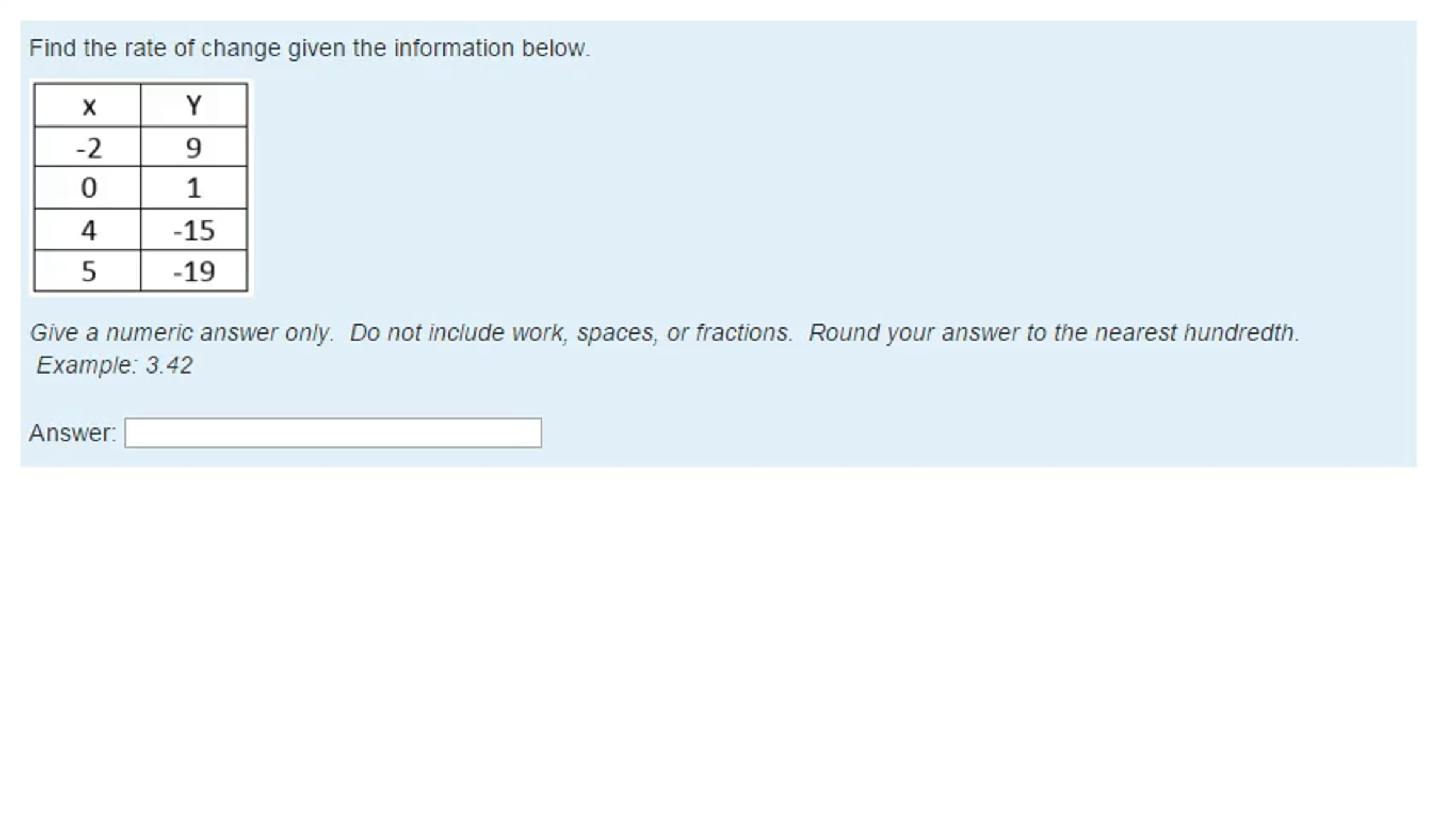This screenshot has height=818, width=1456.
Task: Click the Answer text input field
Action: (332, 433)
